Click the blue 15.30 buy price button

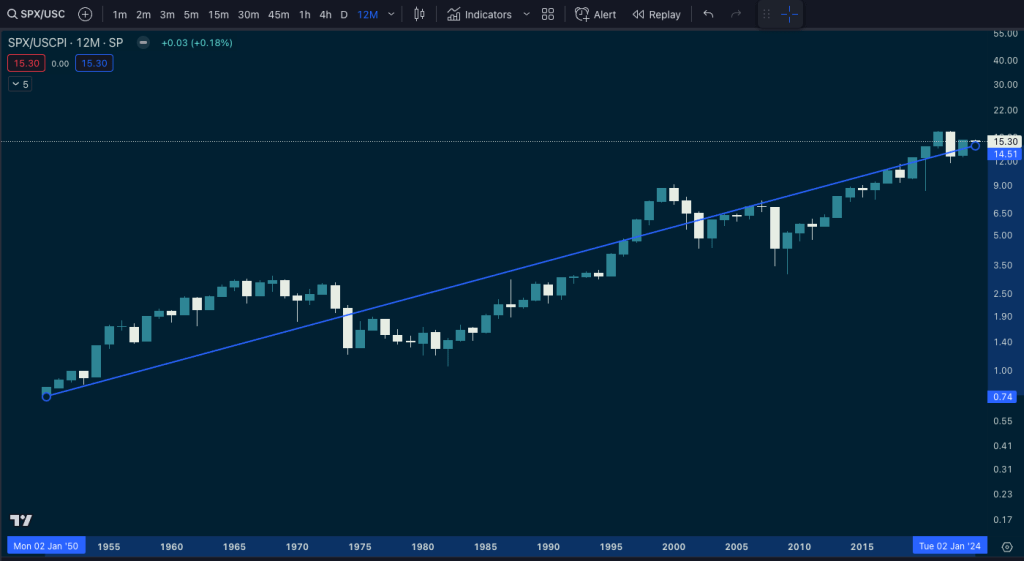(x=95, y=63)
